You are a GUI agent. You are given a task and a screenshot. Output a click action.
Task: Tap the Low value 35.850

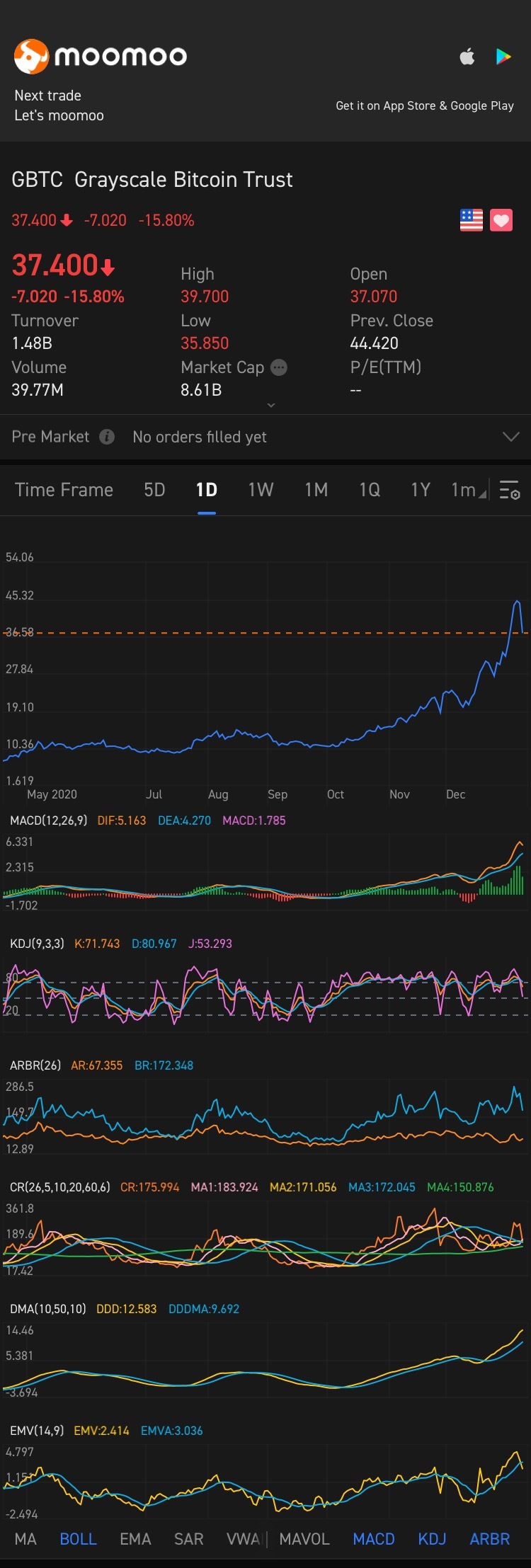coord(205,343)
